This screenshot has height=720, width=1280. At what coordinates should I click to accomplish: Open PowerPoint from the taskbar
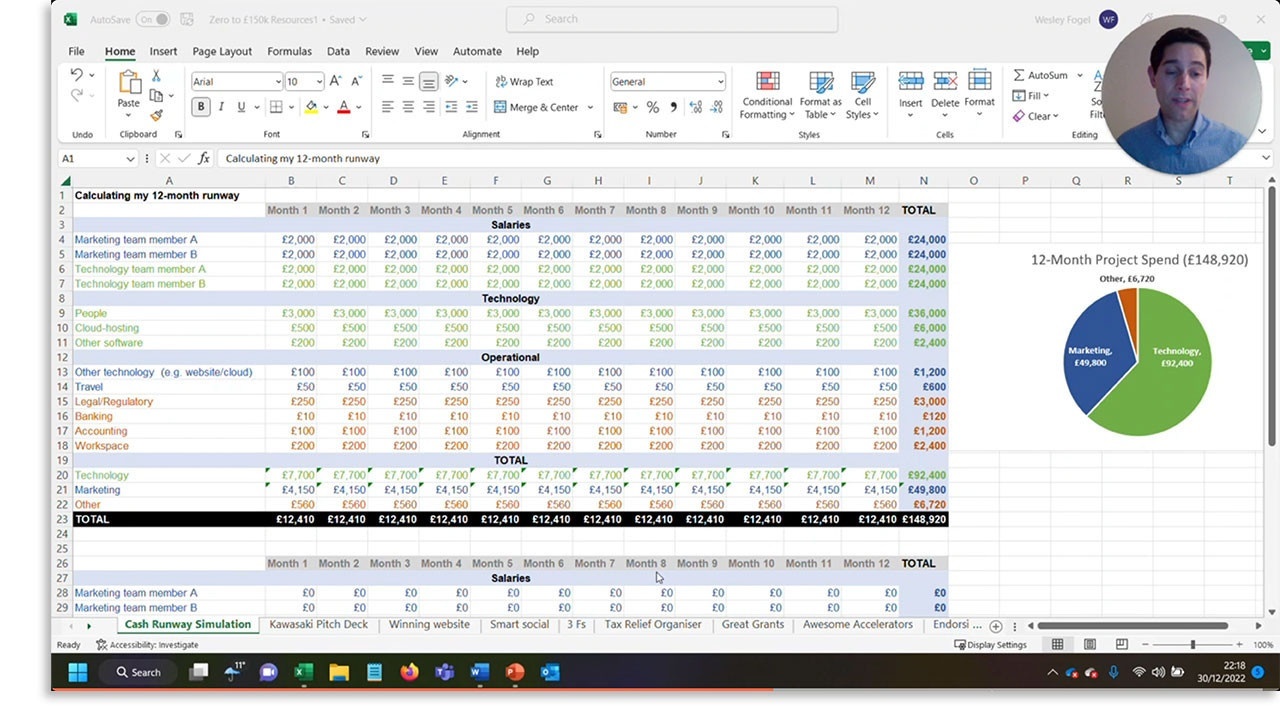coord(515,672)
